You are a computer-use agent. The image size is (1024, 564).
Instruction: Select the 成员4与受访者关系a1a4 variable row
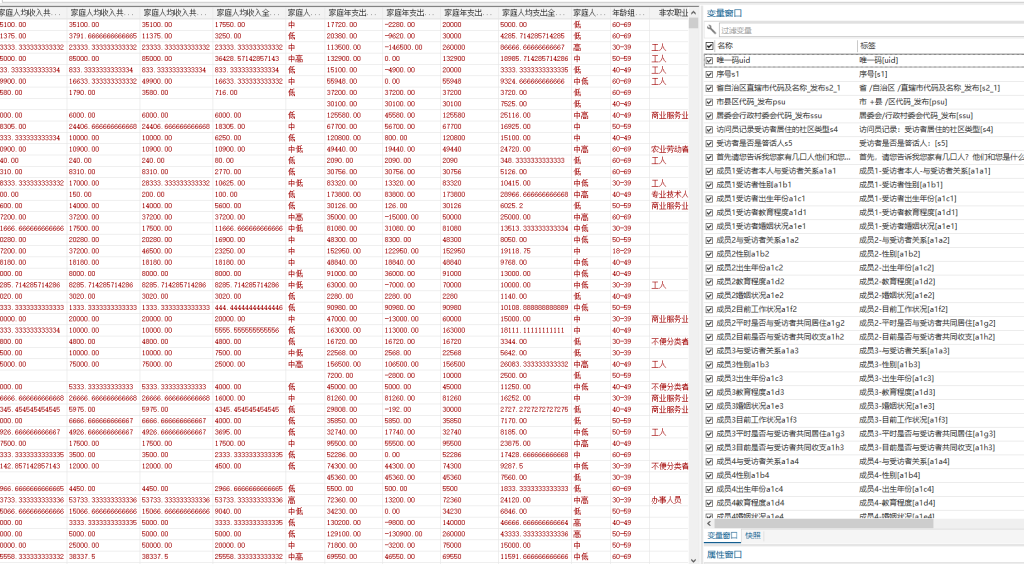(865, 462)
